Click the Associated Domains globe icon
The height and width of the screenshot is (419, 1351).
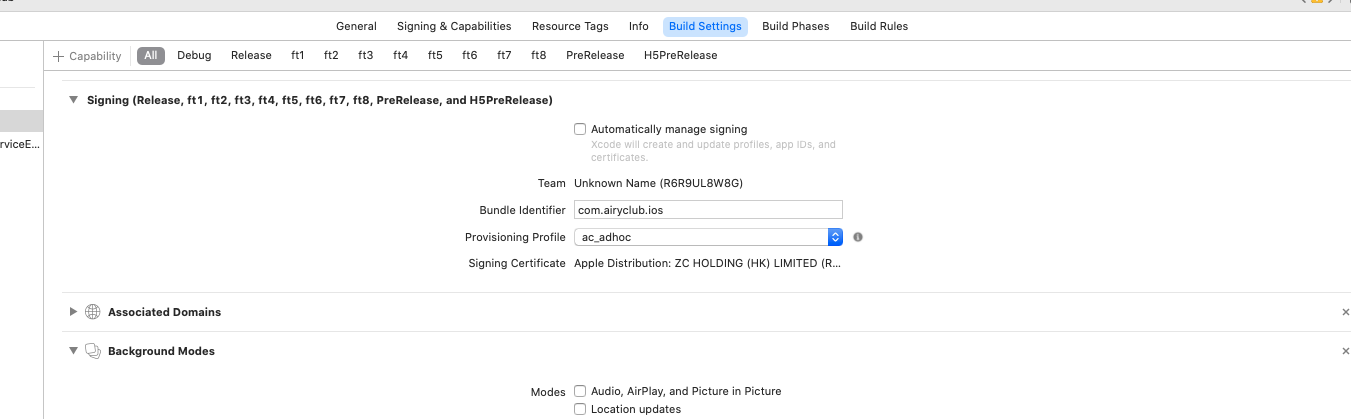(x=93, y=312)
